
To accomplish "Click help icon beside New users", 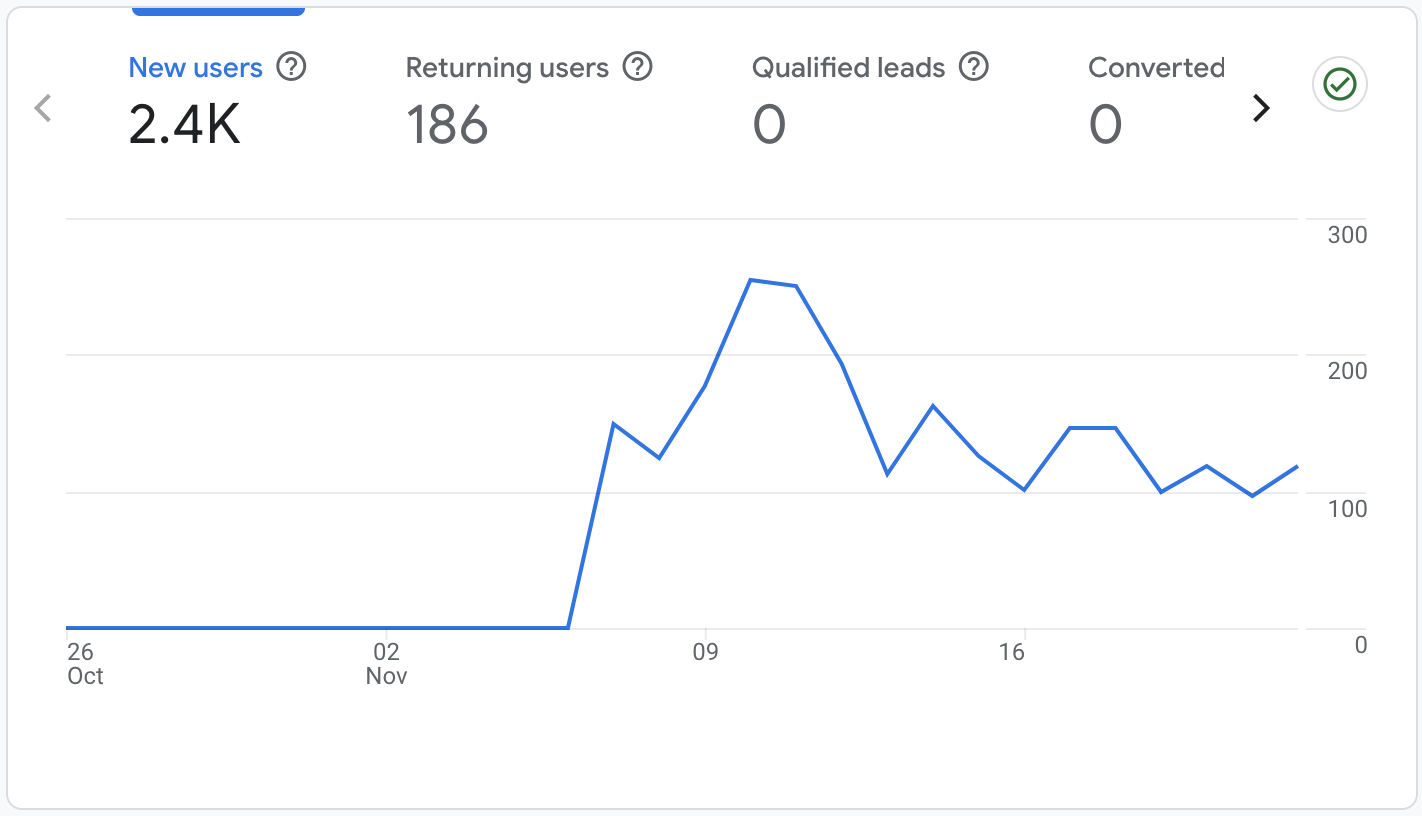I will [291, 67].
